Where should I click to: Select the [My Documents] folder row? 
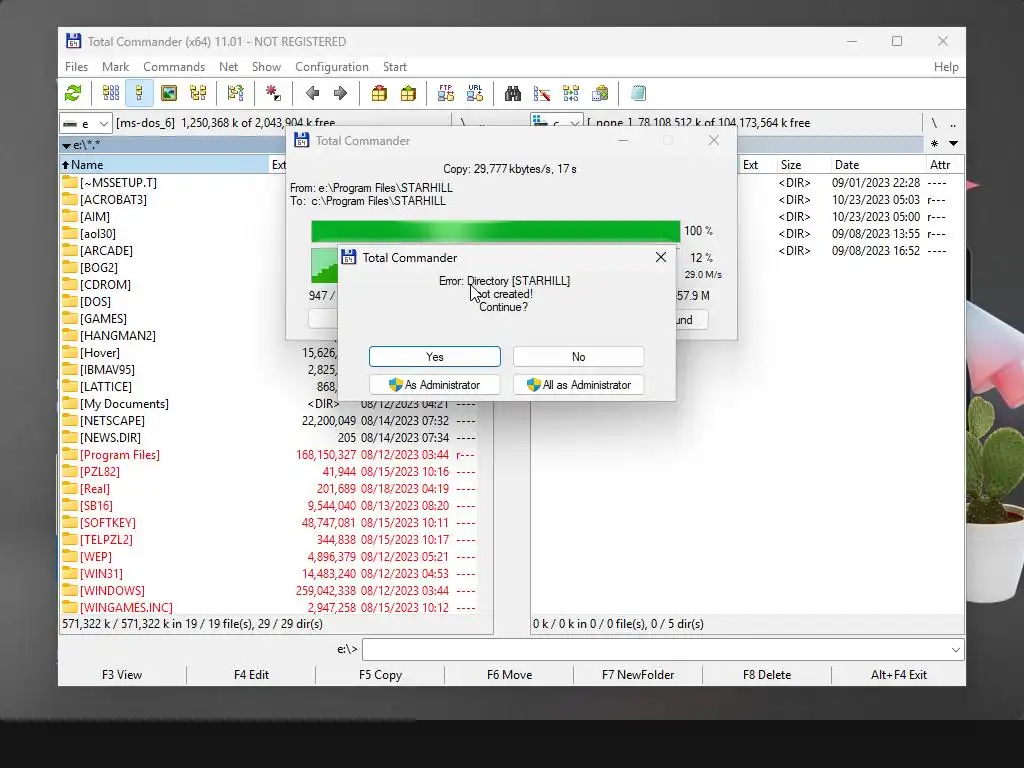coord(269,404)
